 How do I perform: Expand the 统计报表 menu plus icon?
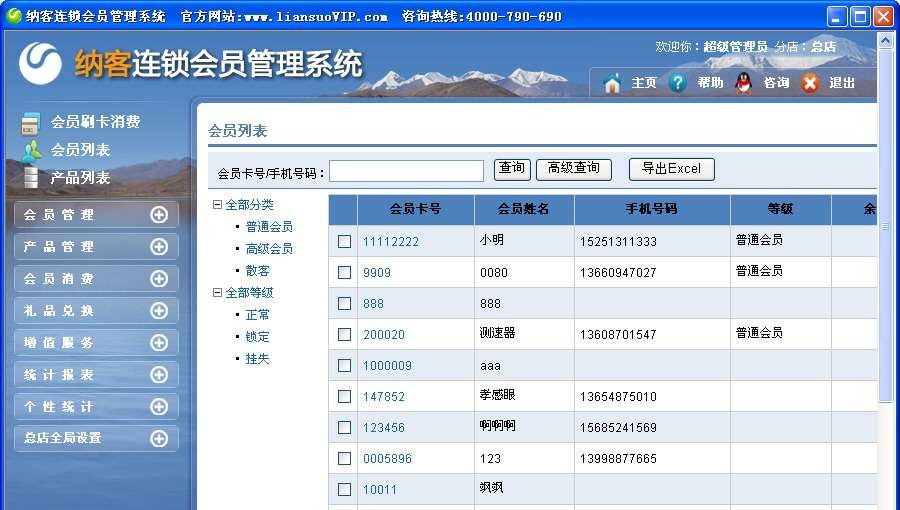(x=159, y=375)
